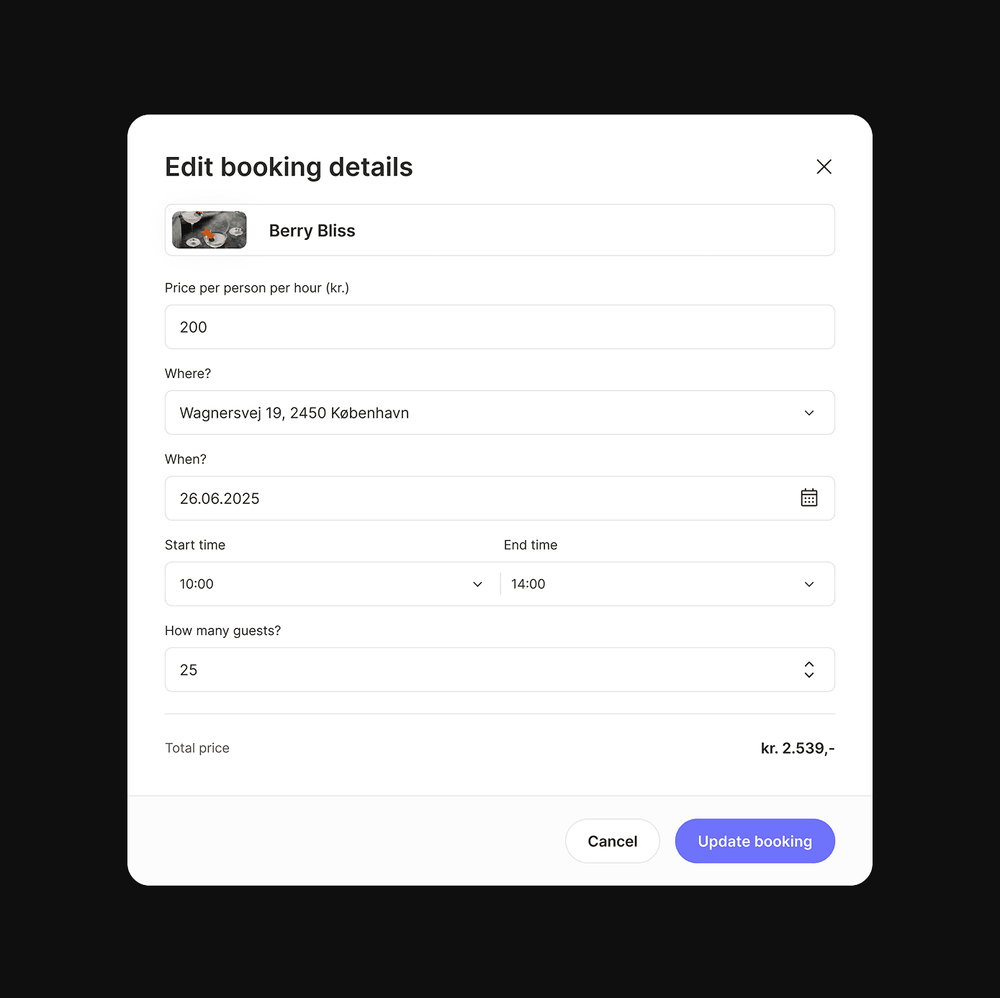Viewport: 1000px width, 998px height.
Task: Open the End time dropdown
Action: coord(808,584)
